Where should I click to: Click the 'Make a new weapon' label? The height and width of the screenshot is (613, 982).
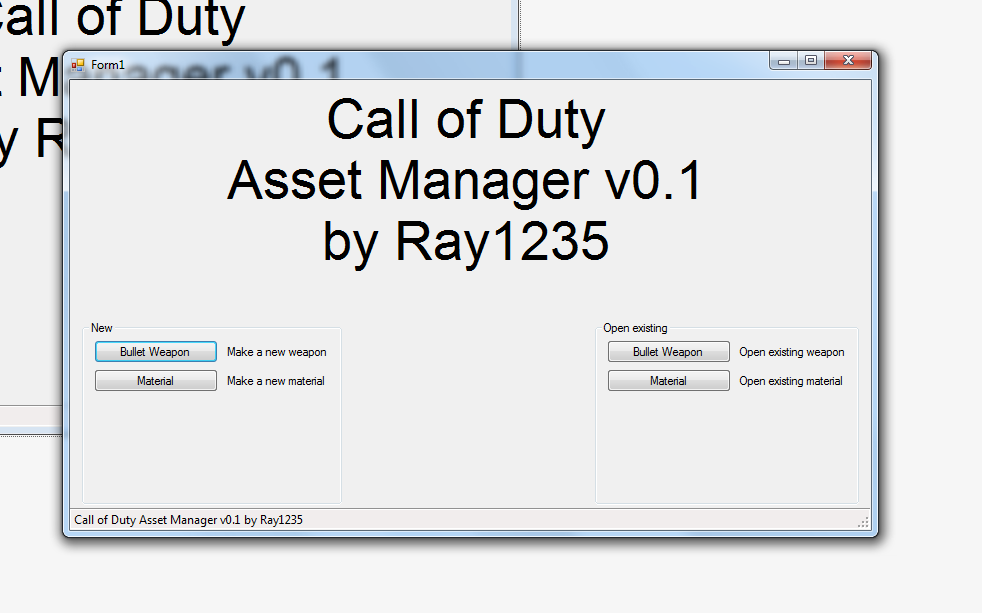(x=277, y=352)
